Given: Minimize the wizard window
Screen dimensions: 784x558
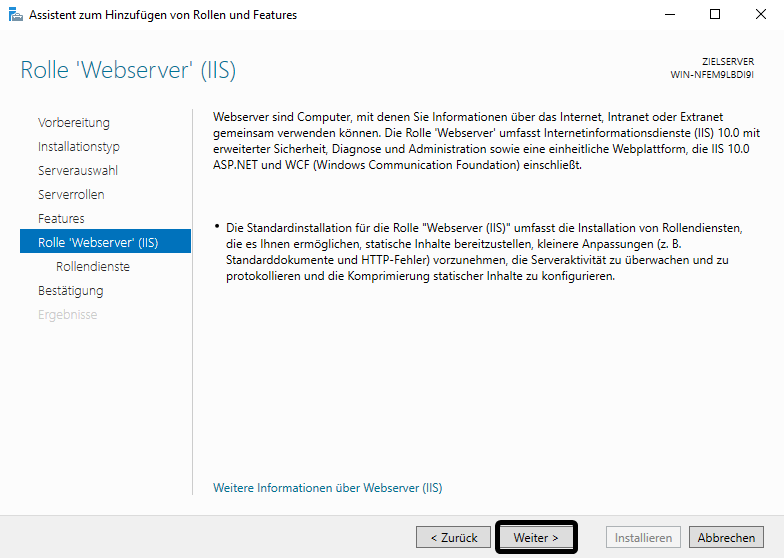Looking at the screenshot, I should (670, 14).
